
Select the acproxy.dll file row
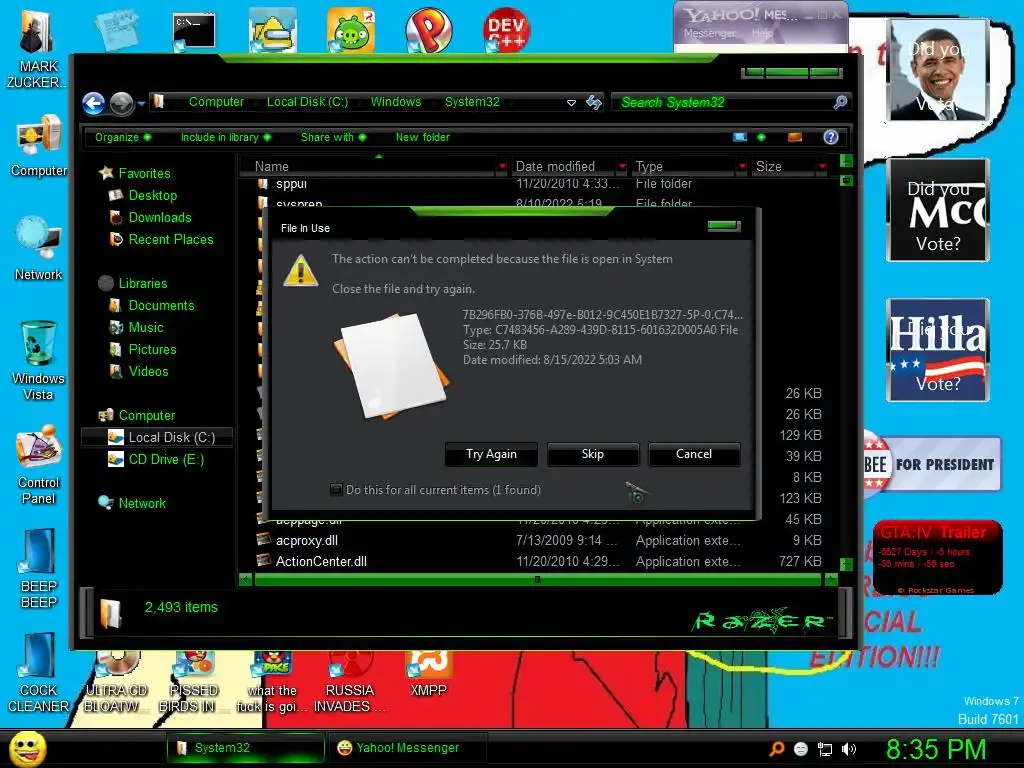click(539, 541)
